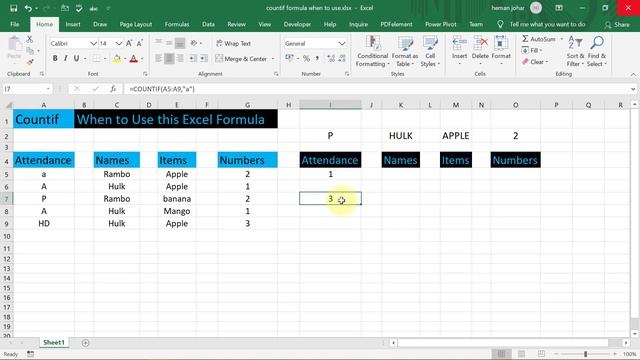The image size is (640, 360).
Task: Click the comma style icon
Action: click(317, 58)
